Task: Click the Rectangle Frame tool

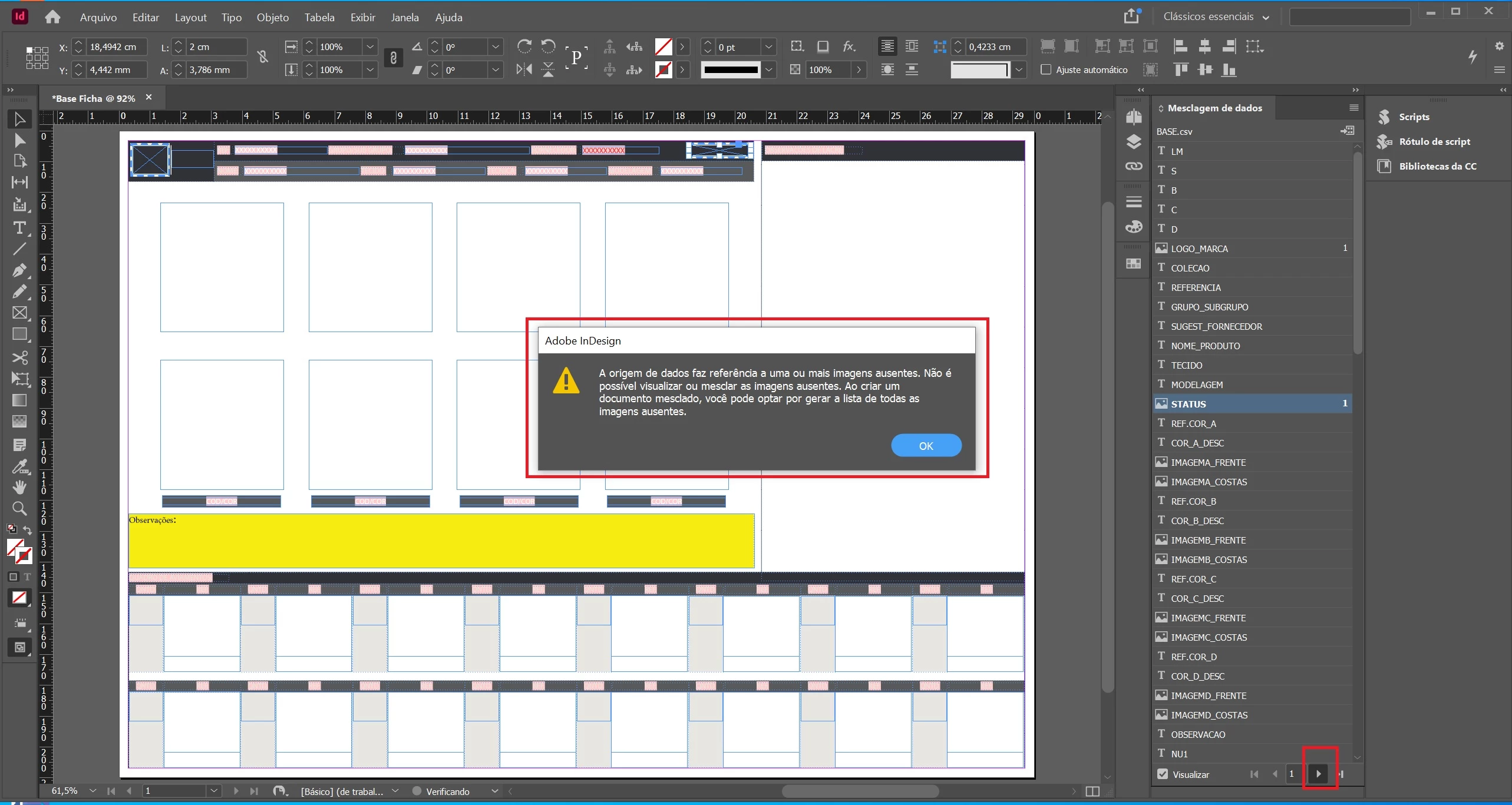Action: [x=19, y=313]
